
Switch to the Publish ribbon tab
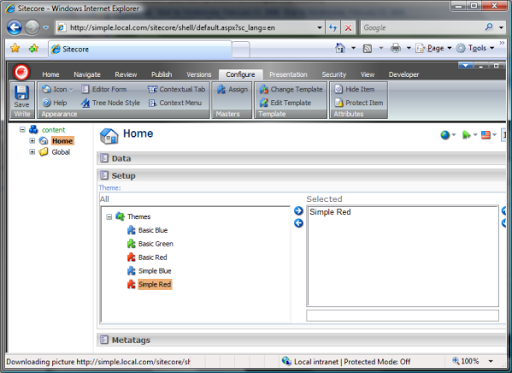click(162, 75)
